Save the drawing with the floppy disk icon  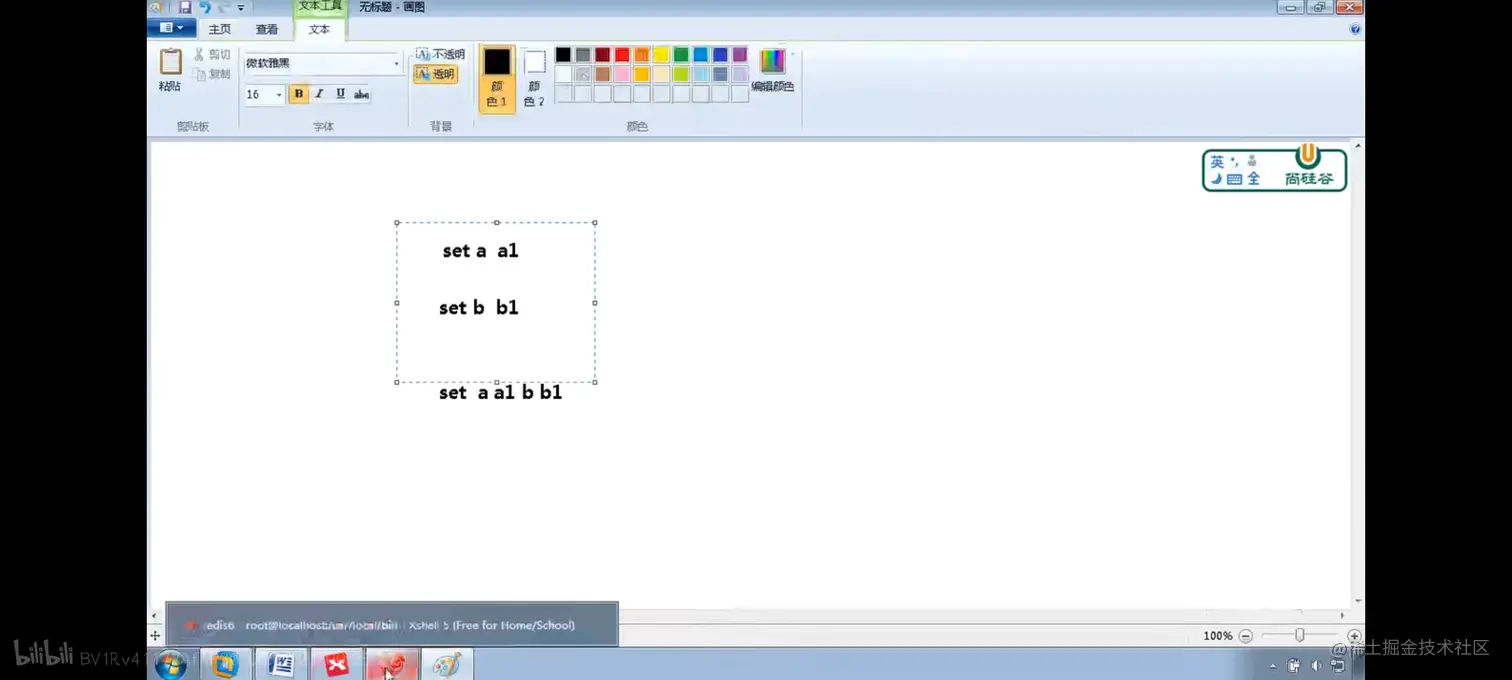(185, 7)
